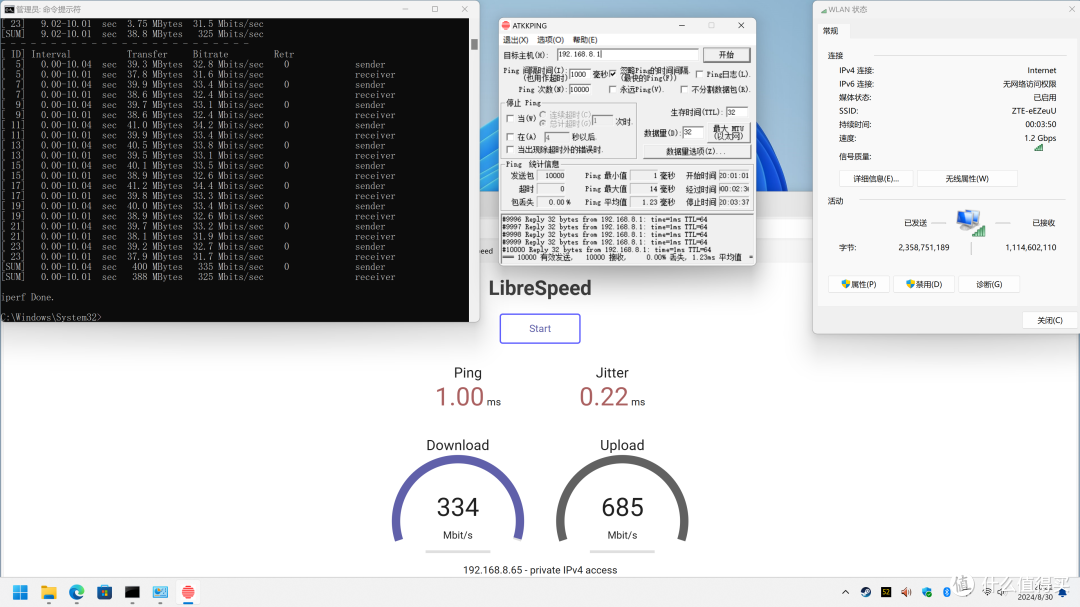Click the 属性(P) button
The image size is (1080, 607).
859,284
